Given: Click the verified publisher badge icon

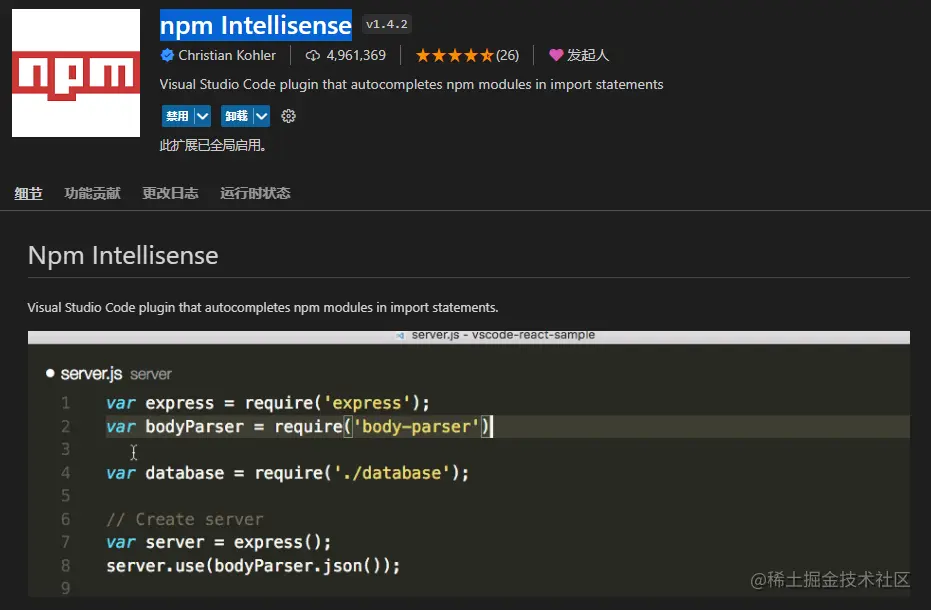Looking at the screenshot, I should pos(167,55).
